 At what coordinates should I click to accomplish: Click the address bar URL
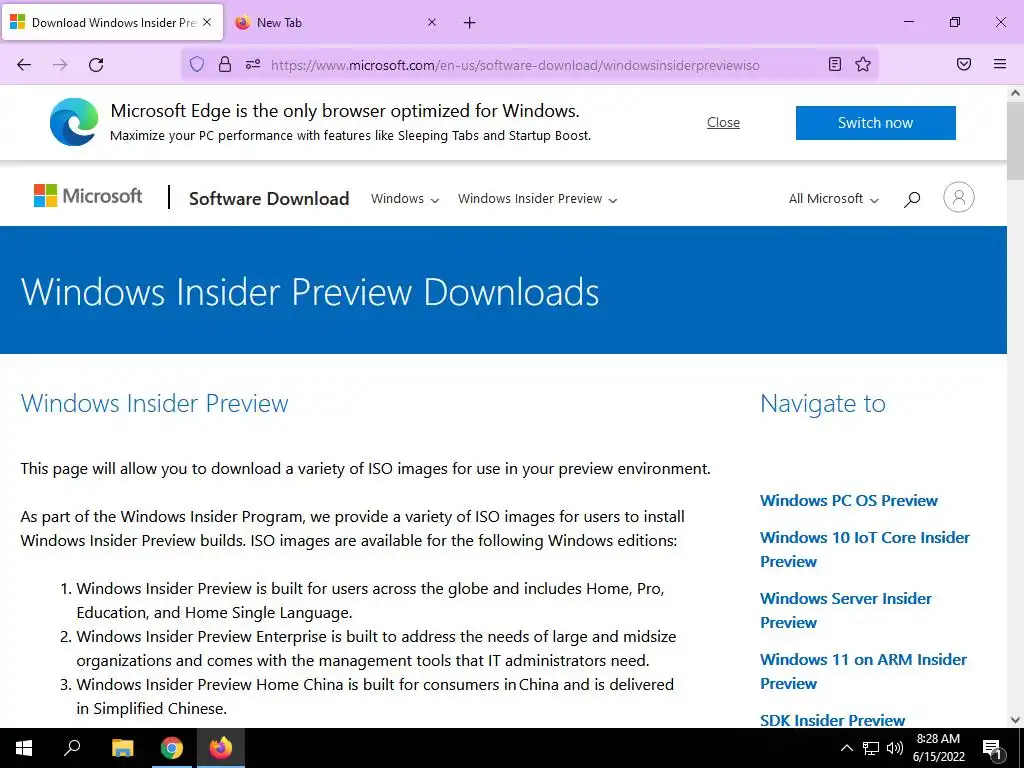click(x=515, y=65)
